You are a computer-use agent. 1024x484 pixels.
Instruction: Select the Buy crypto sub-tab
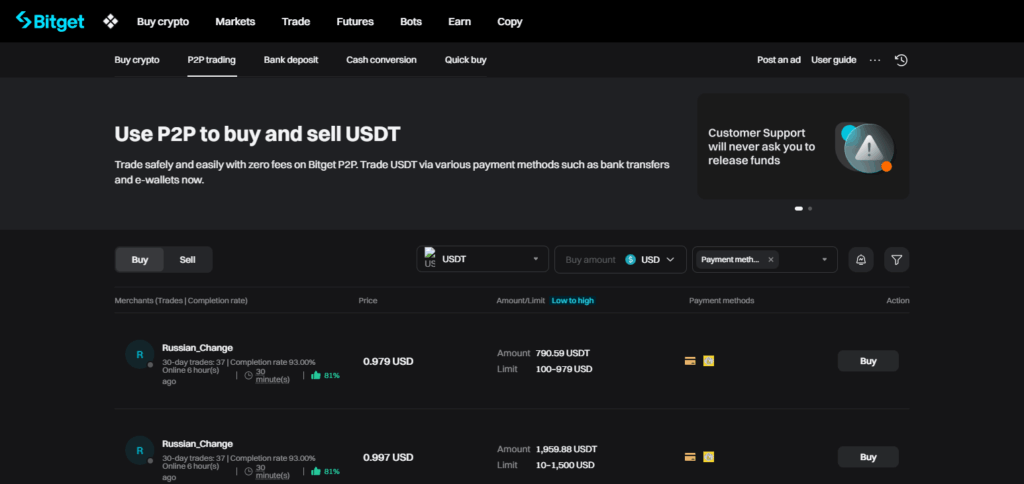(x=137, y=60)
